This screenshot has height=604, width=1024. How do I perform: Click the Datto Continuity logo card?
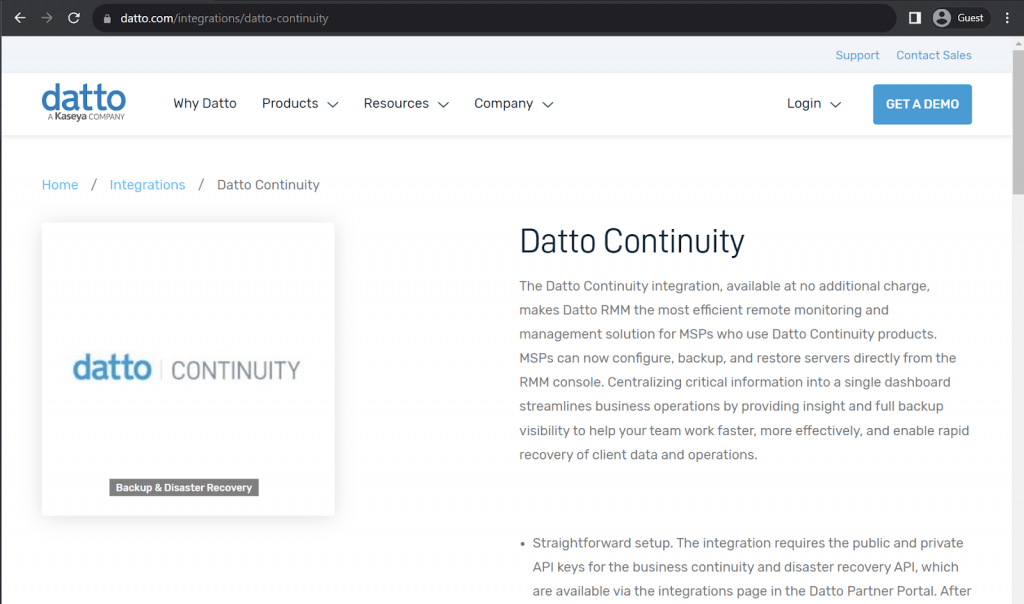188,369
